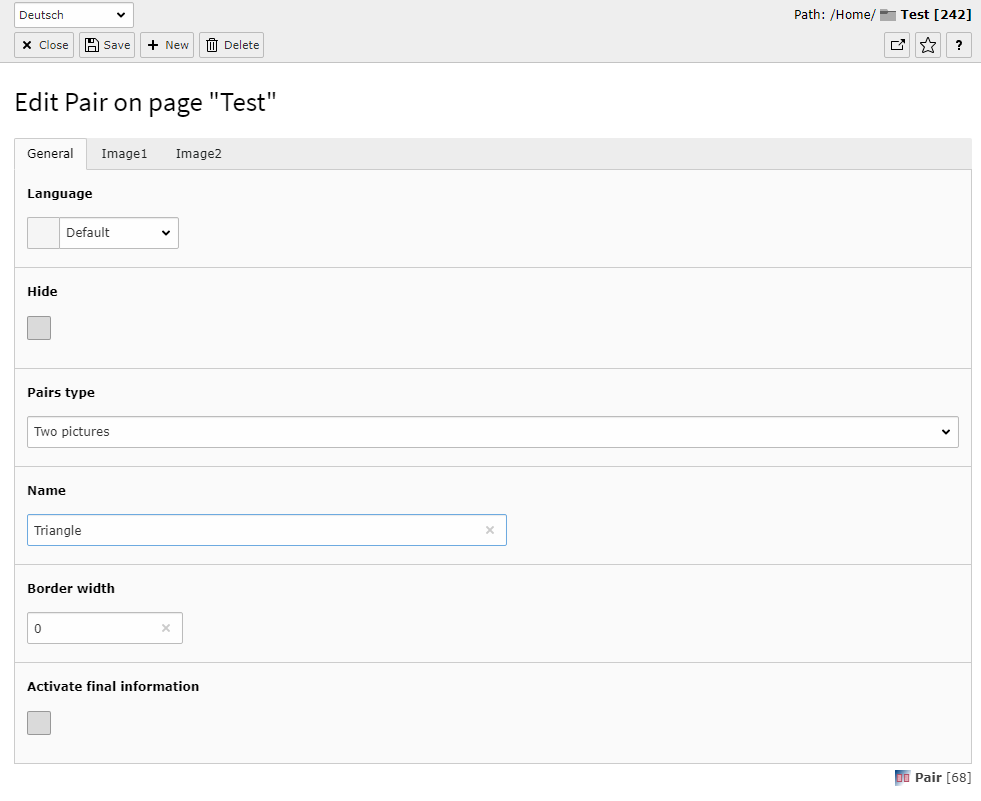Toggle the Hide checkbox
The image size is (981, 801).
click(39, 328)
